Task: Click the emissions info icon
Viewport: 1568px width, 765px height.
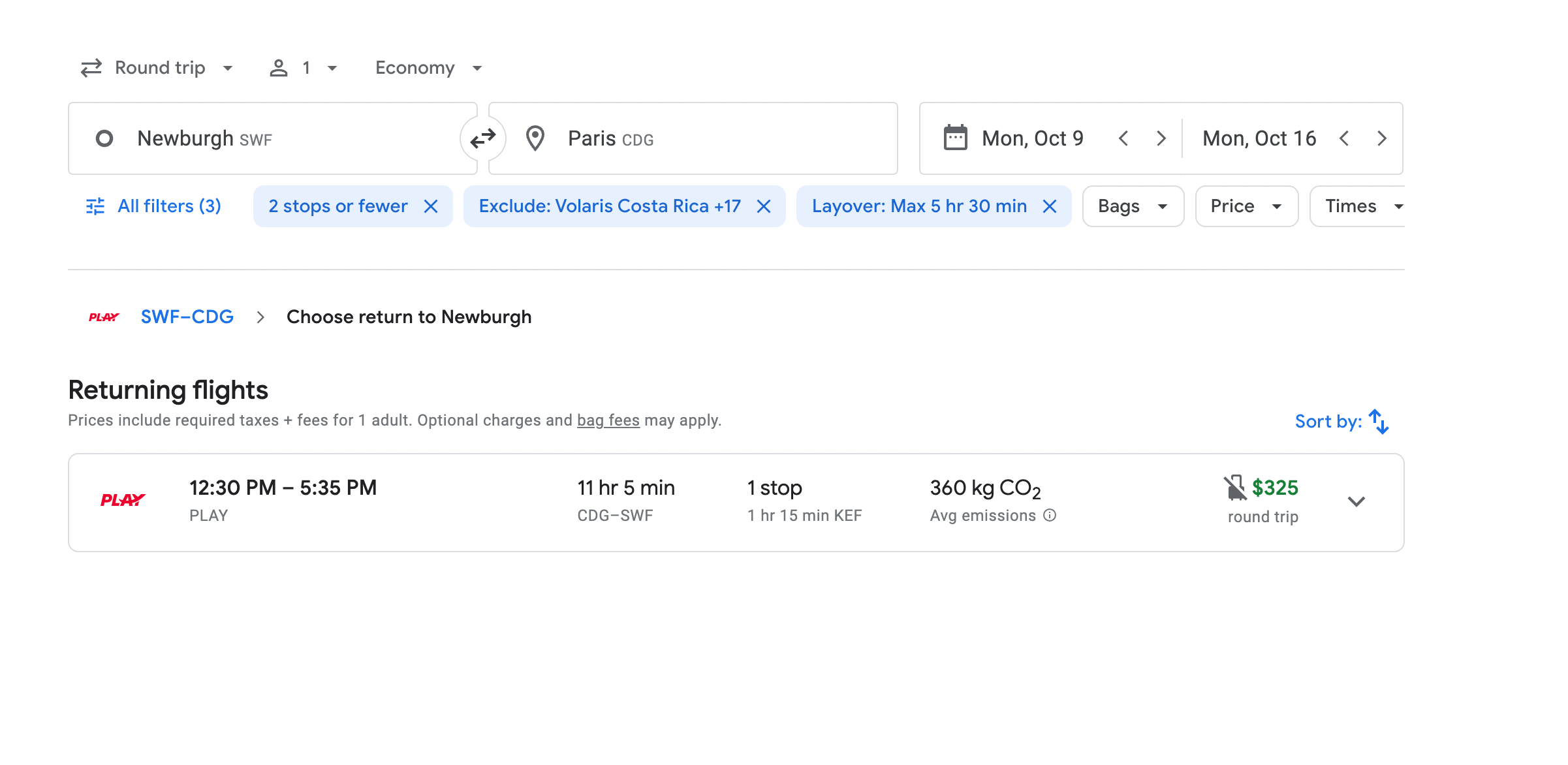Action: (1050, 516)
